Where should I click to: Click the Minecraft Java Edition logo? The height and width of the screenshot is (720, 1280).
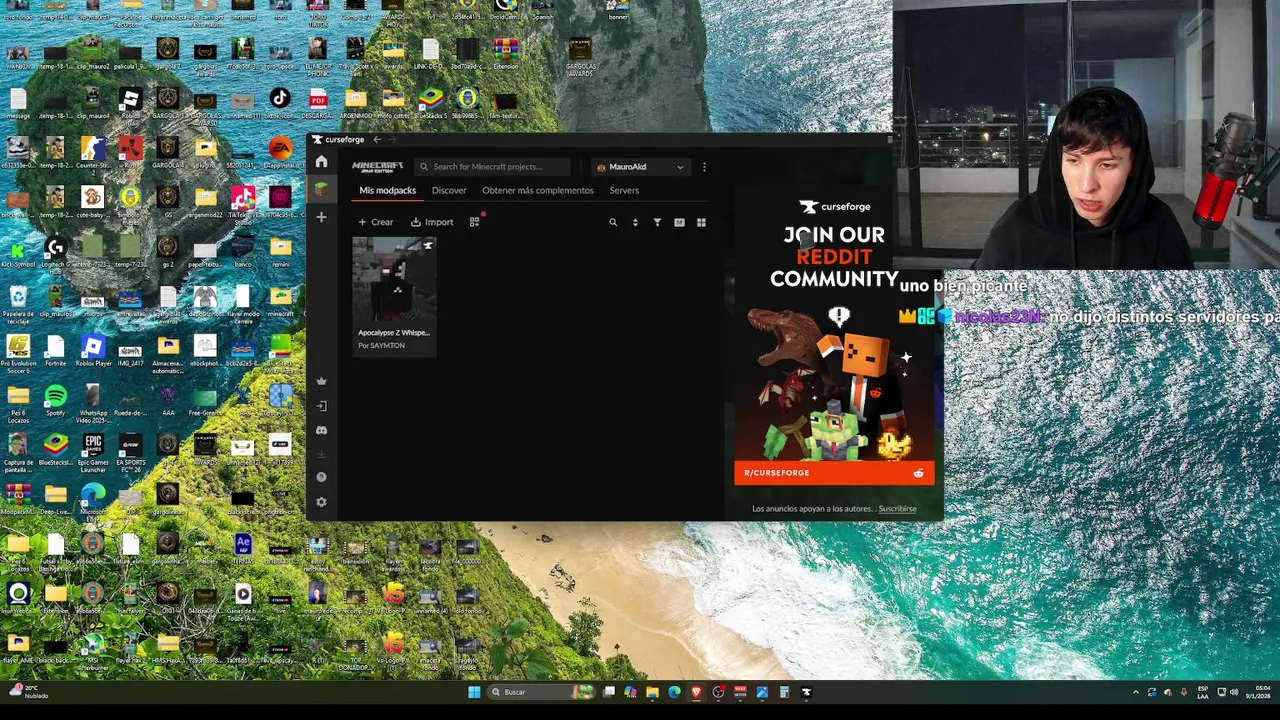[x=378, y=167]
